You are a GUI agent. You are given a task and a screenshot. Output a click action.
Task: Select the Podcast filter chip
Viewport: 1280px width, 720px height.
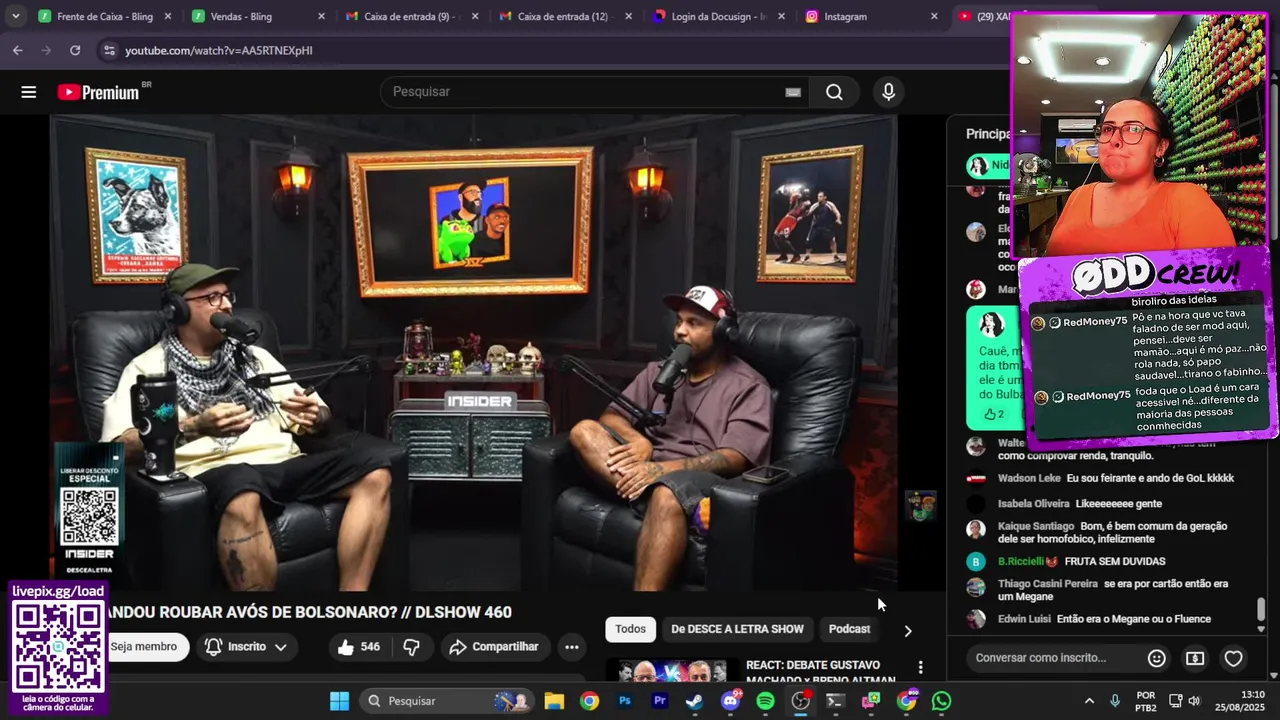tap(849, 629)
